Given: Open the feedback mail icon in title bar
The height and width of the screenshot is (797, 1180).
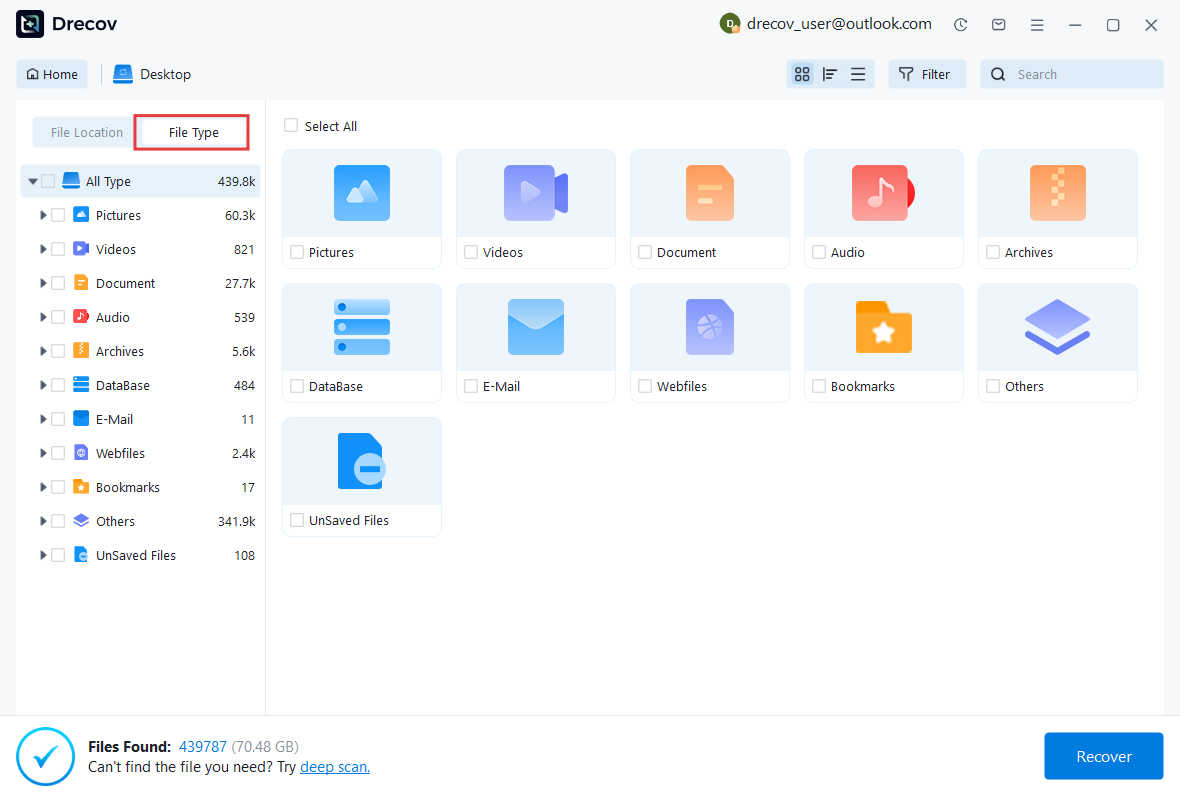Looking at the screenshot, I should coord(998,25).
